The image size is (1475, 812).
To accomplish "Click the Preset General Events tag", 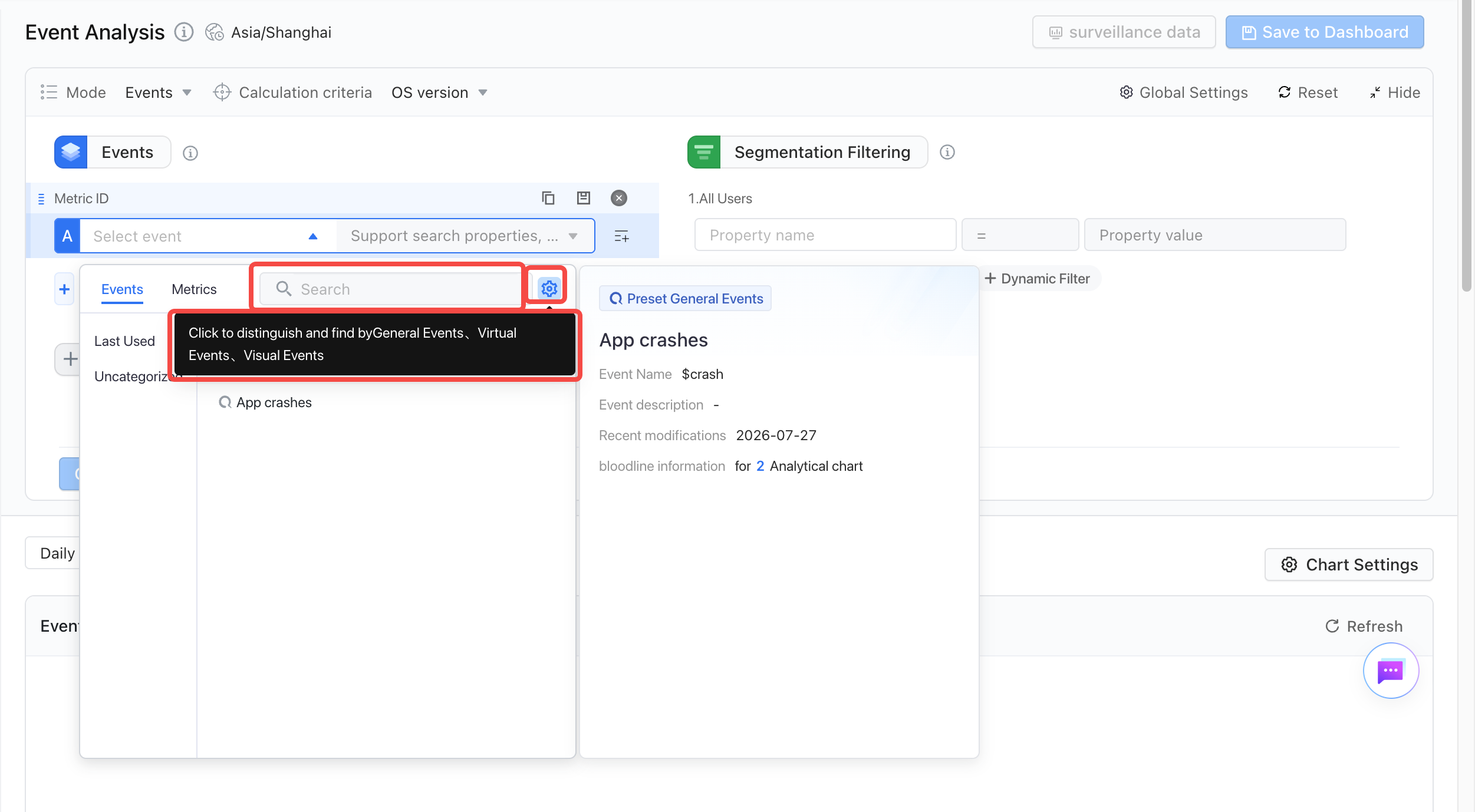I will point(686,299).
